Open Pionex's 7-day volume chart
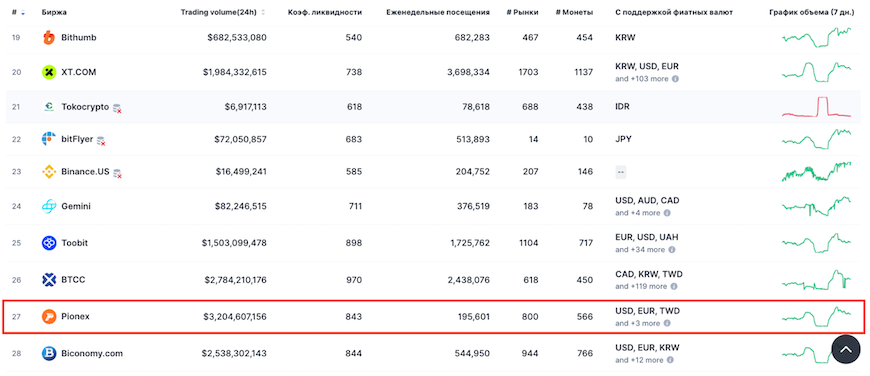 tap(816, 317)
